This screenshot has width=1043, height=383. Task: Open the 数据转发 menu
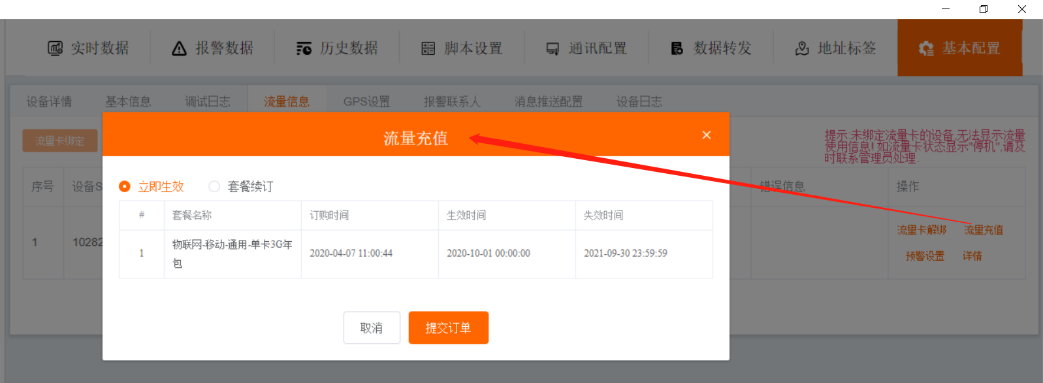[x=710, y=49]
